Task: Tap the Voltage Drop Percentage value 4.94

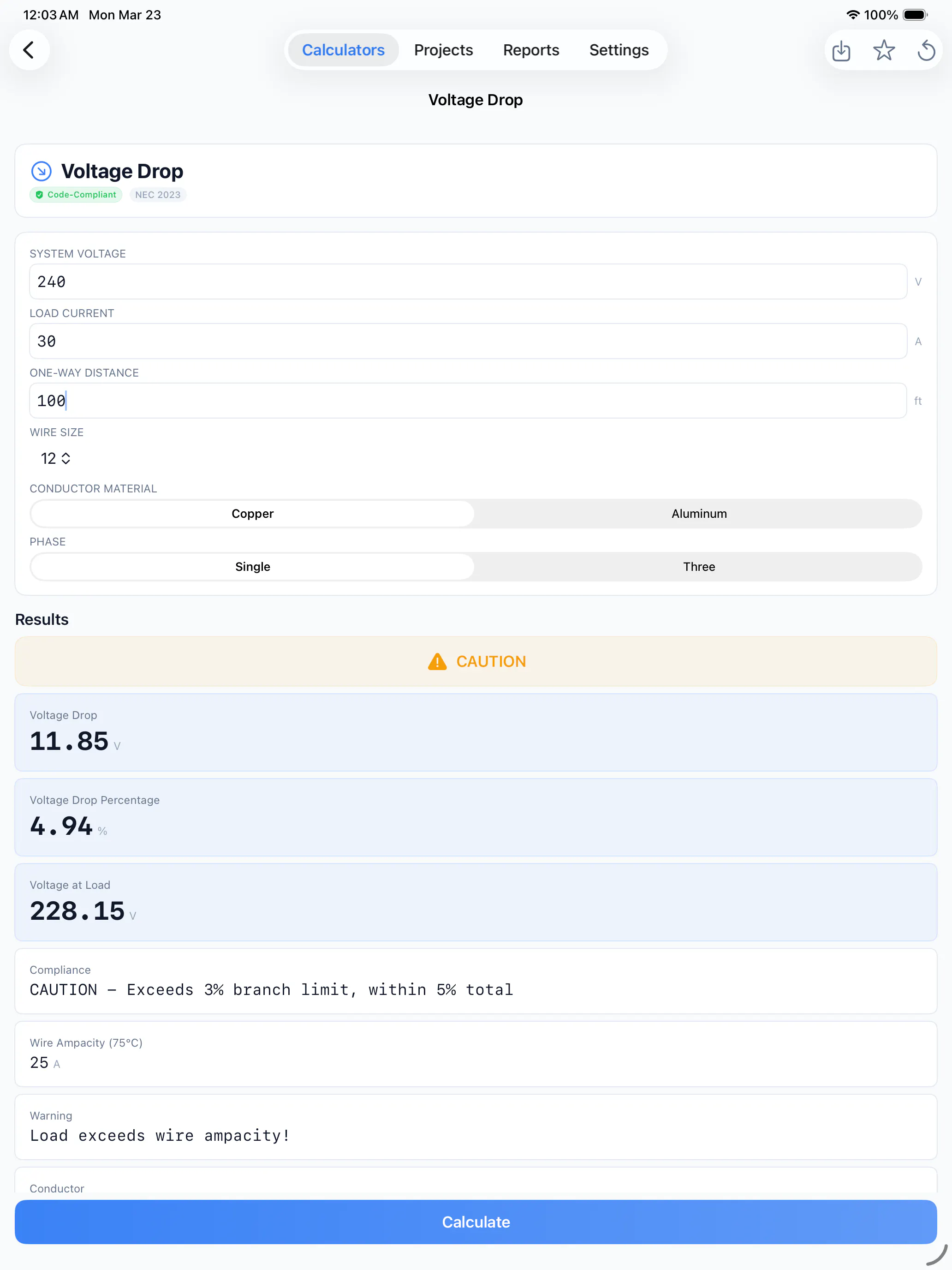Action: [x=61, y=826]
